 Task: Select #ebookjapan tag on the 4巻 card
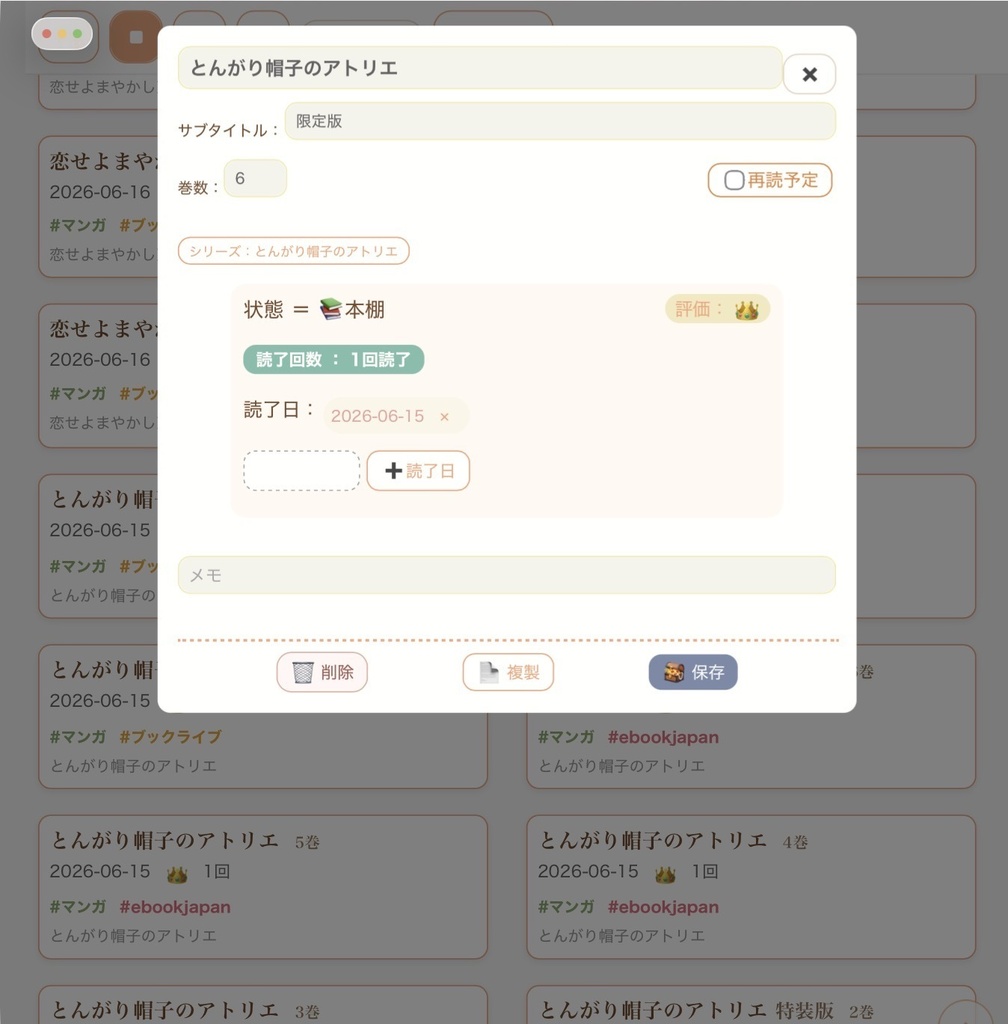663,907
